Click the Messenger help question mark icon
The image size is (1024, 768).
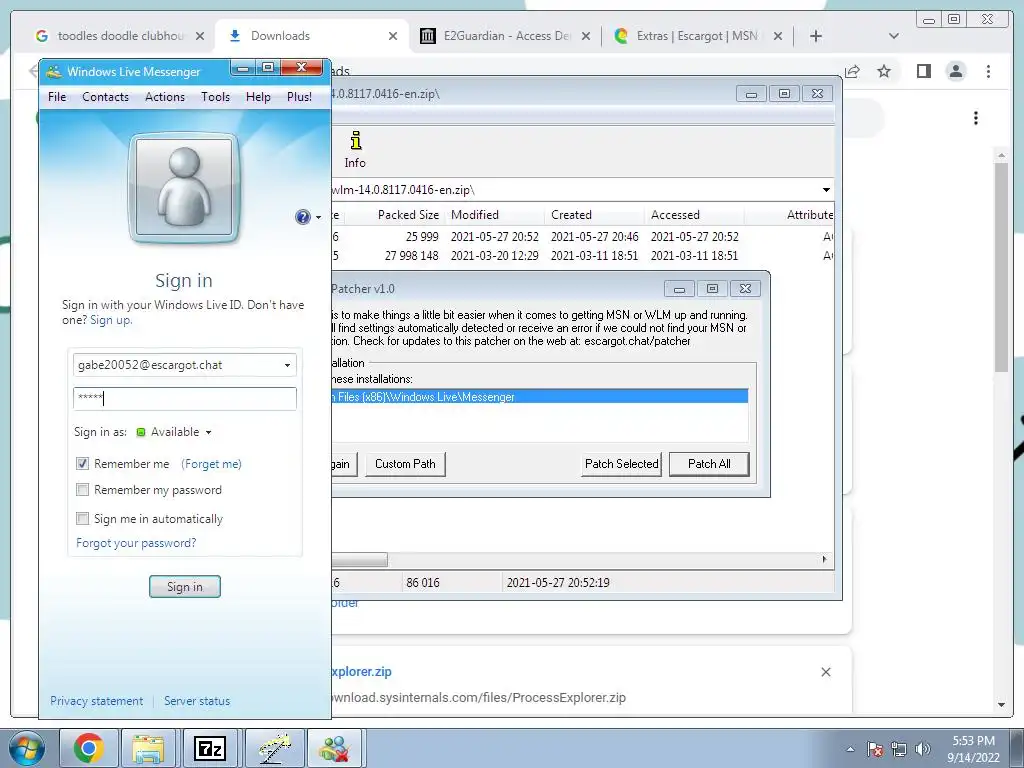click(x=303, y=217)
